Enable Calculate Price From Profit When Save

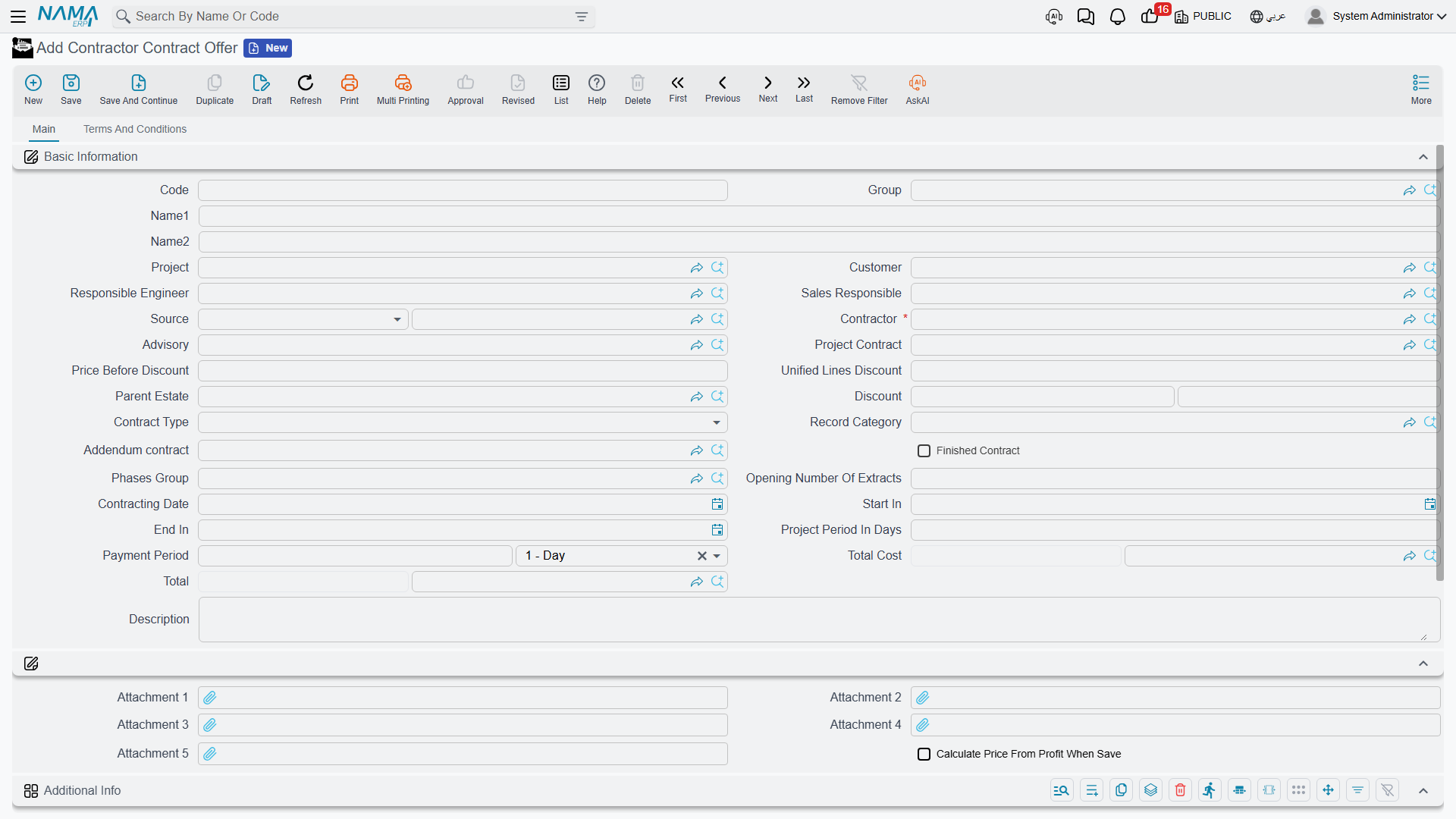924,755
